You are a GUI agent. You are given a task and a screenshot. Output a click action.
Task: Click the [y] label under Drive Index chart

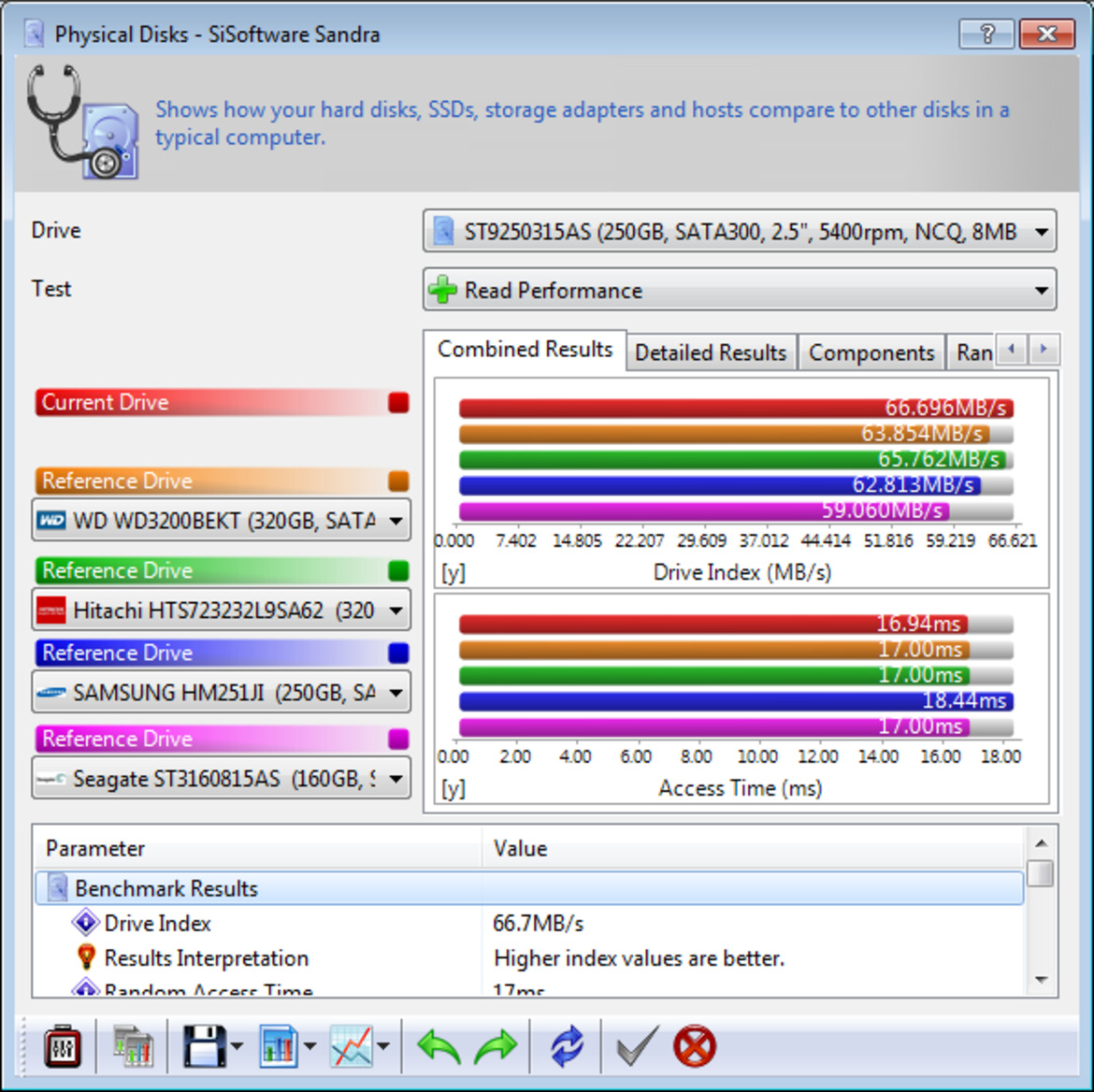click(453, 572)
